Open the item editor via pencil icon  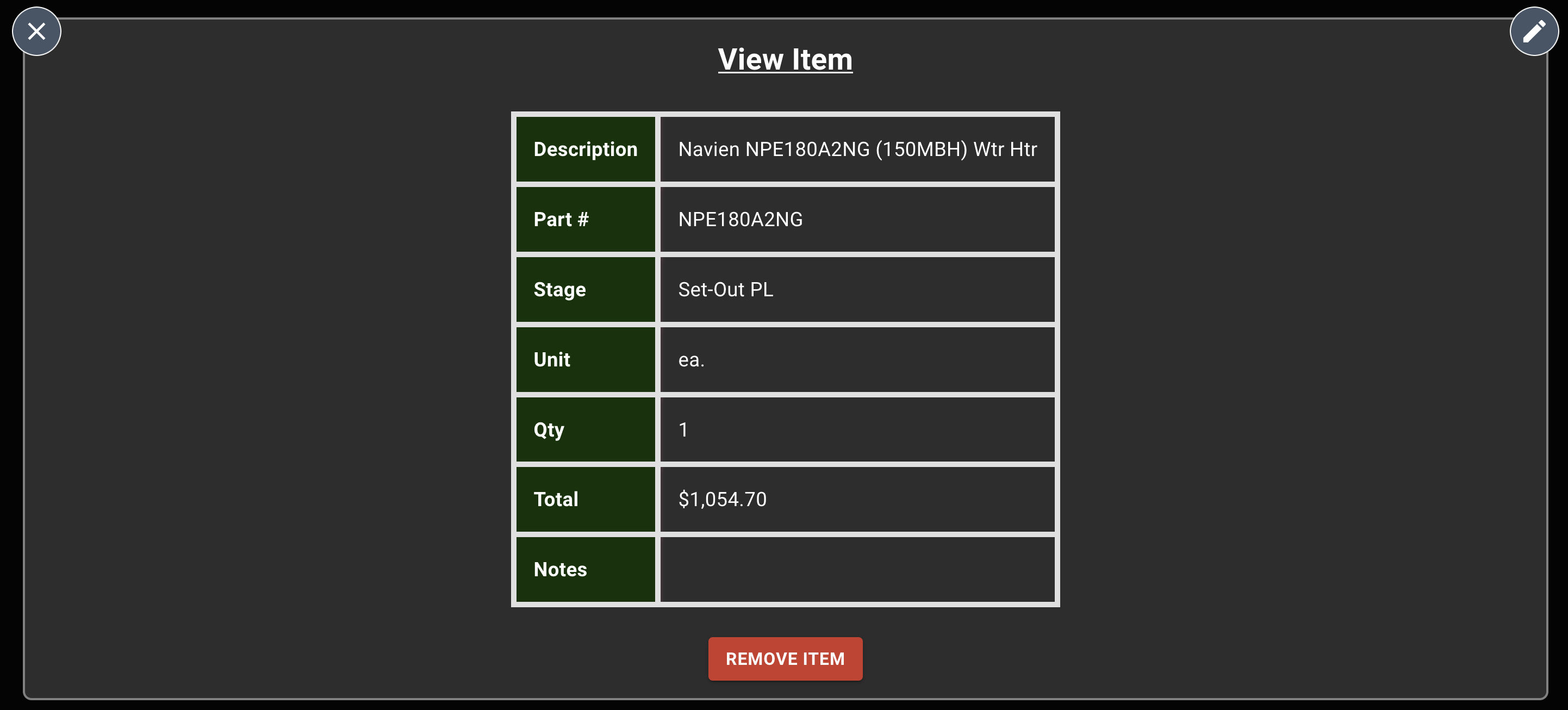[1533, 31]
